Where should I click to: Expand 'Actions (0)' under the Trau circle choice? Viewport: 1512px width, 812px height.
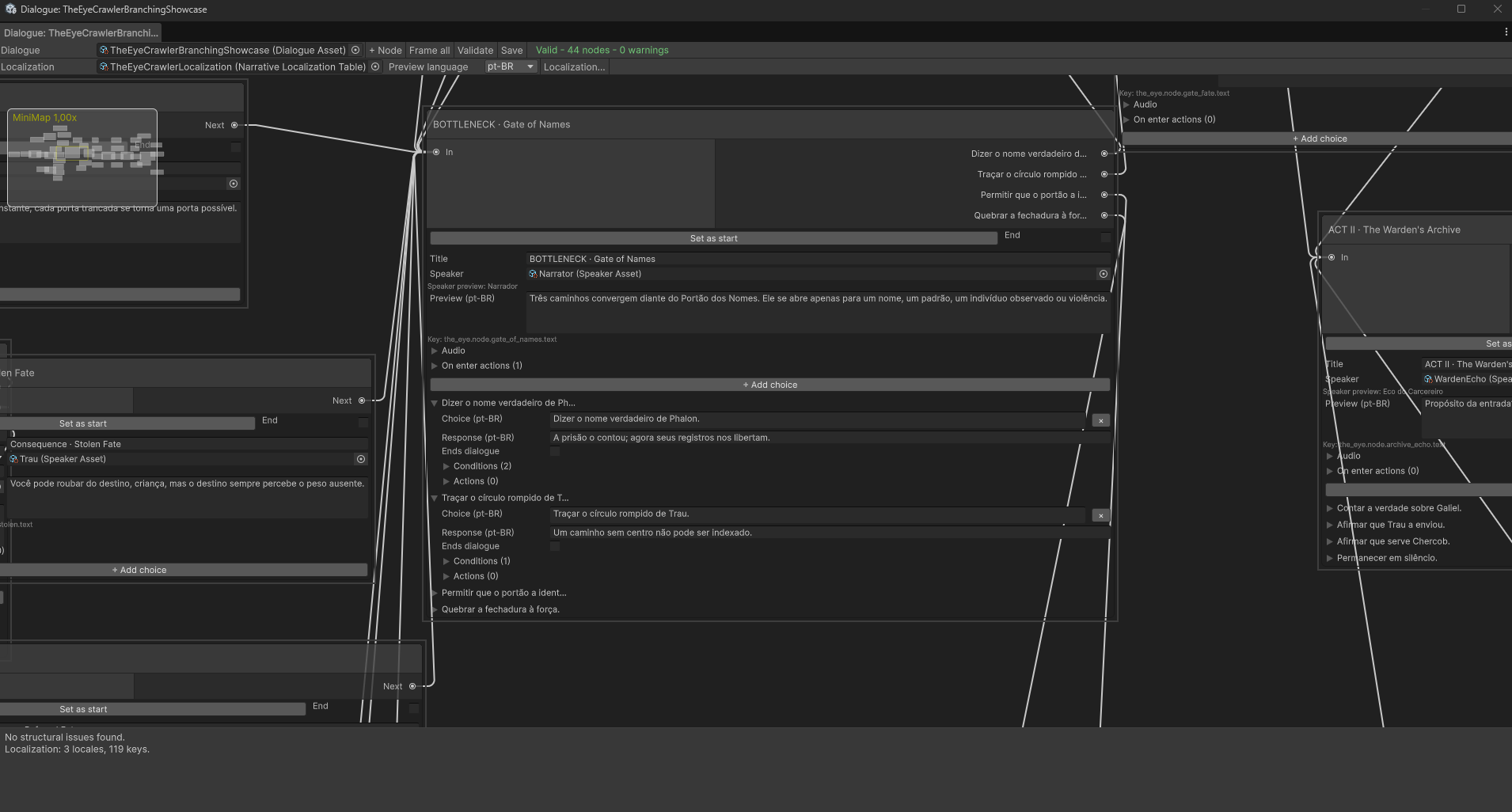pyautogui.click(x=446, y=576)
